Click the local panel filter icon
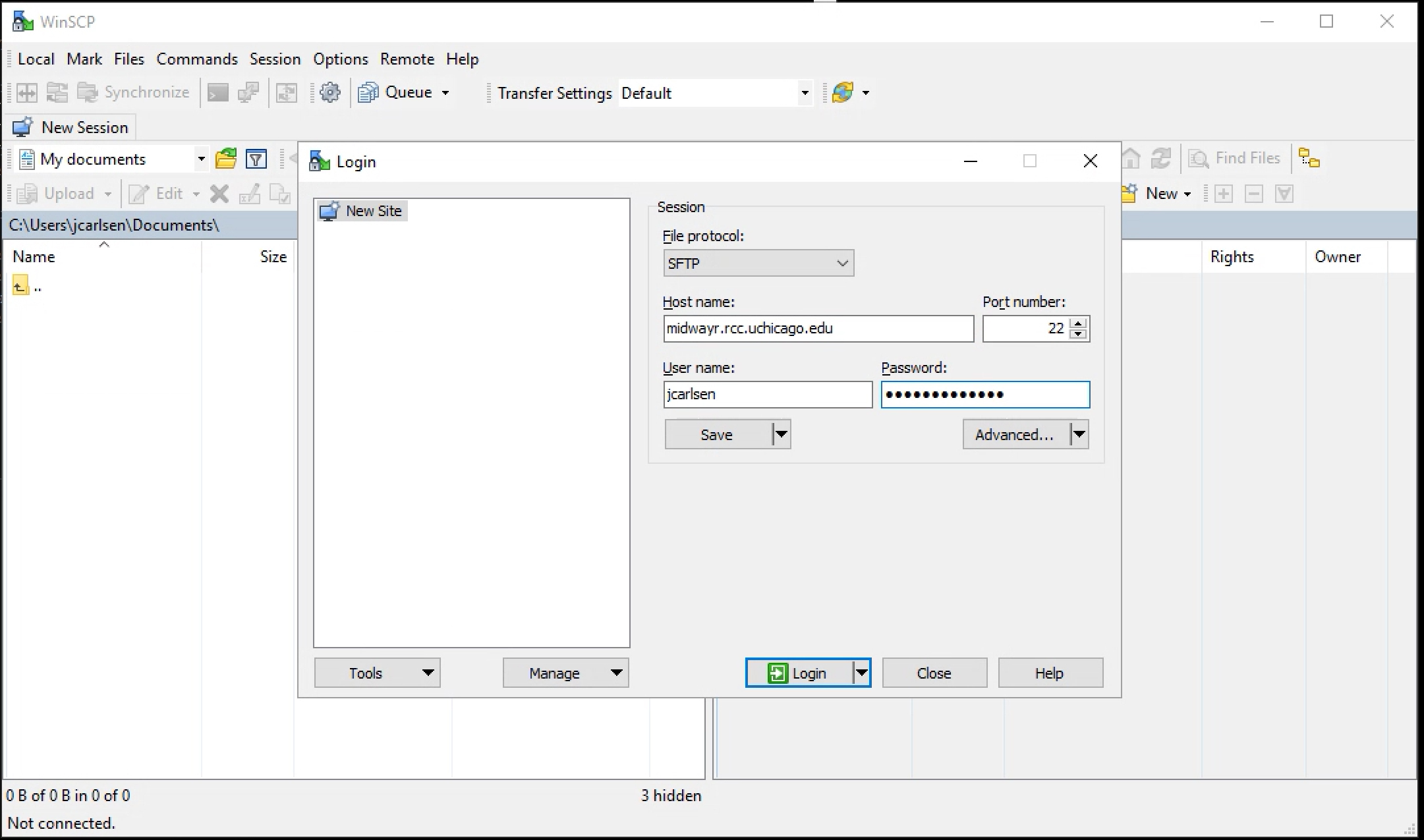This screenshot has width=1424, height=840. (x=256, y=159)
